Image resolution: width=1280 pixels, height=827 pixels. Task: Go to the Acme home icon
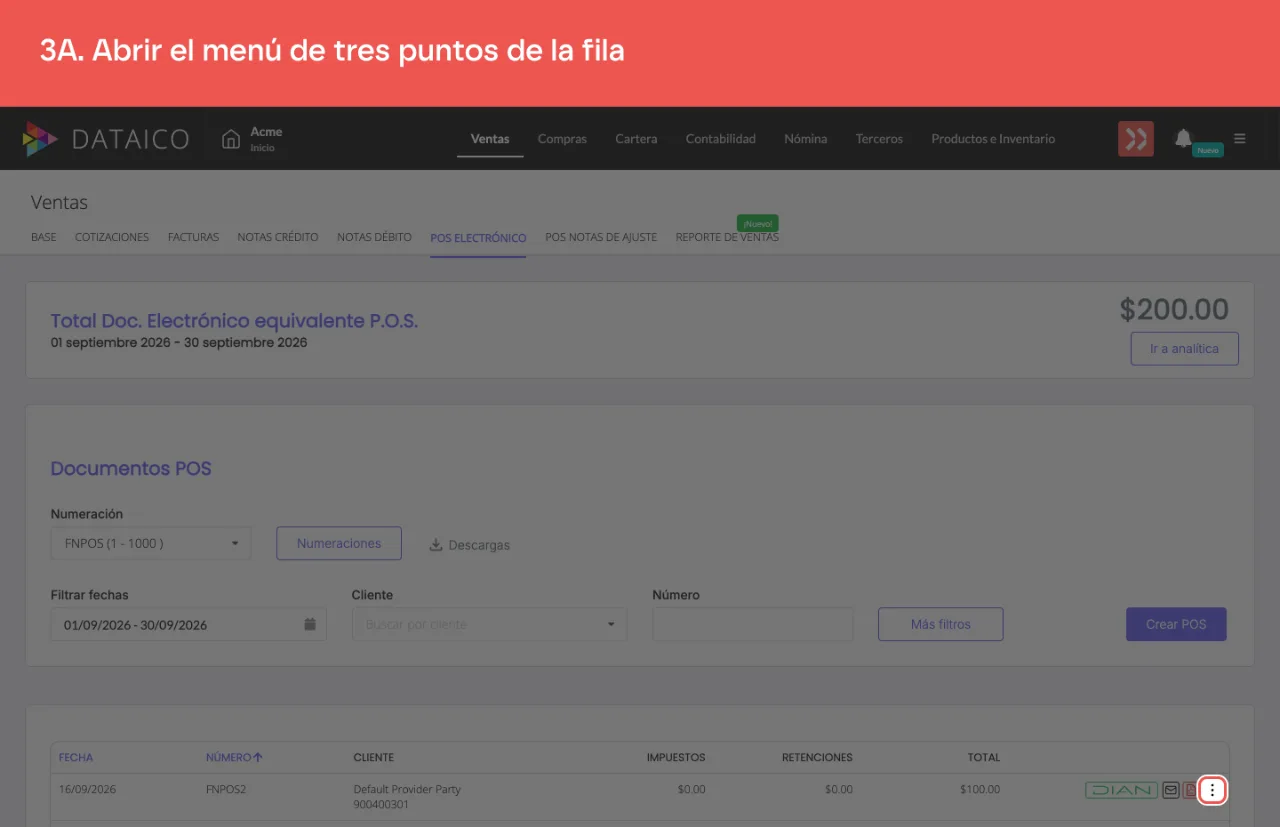pyautogui.click(x=231, y=139)
